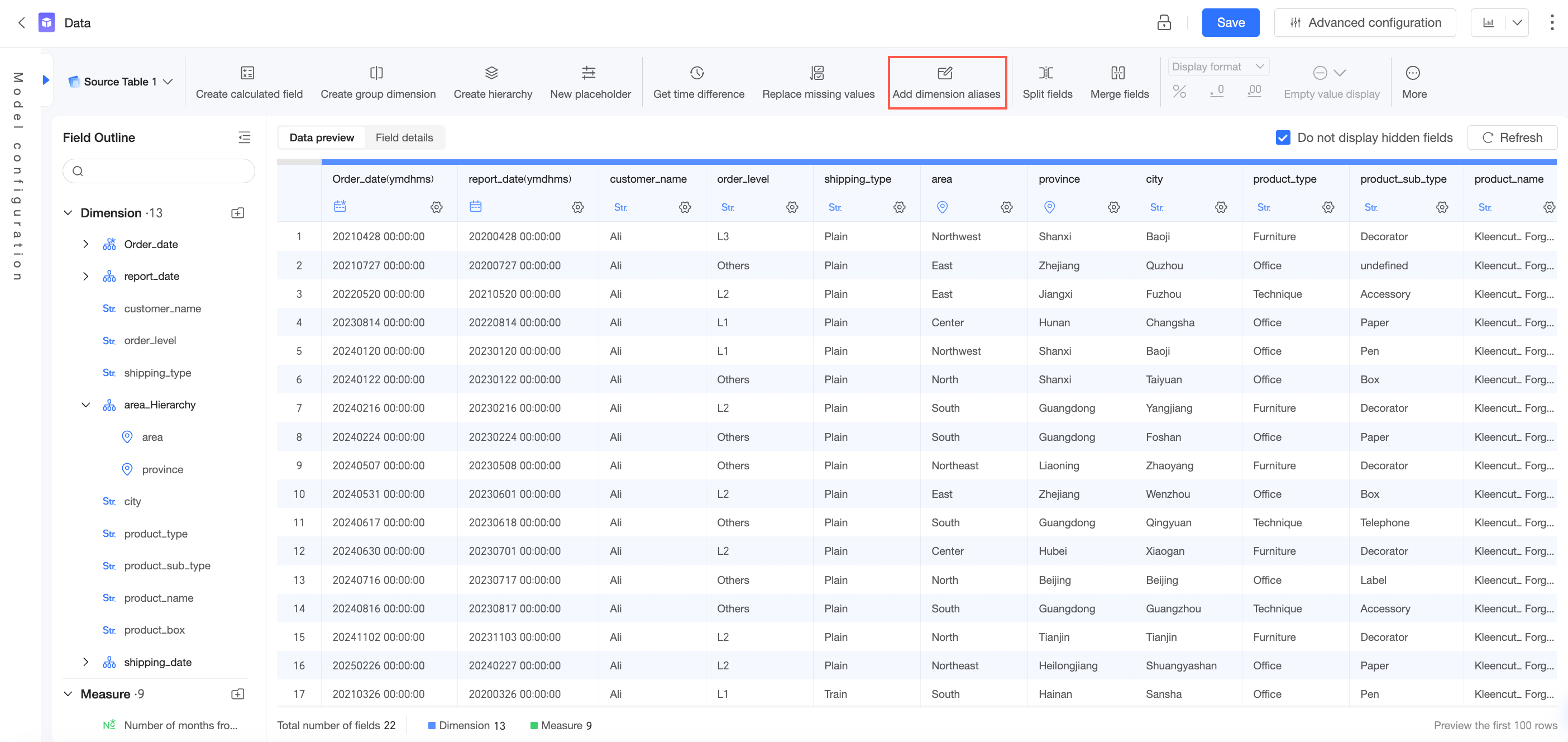Viewport: 1568px width, 742px height.
Task: Click the Split fields icon
Action: [1046, 73]
